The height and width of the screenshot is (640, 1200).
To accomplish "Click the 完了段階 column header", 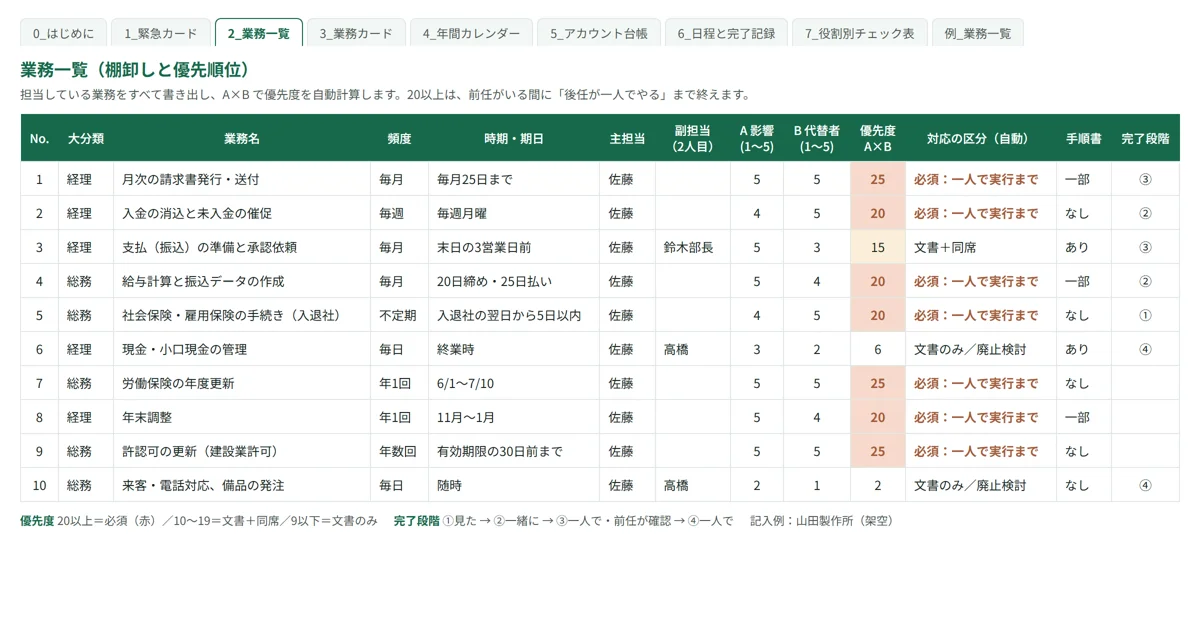I will pos(1145,138).
